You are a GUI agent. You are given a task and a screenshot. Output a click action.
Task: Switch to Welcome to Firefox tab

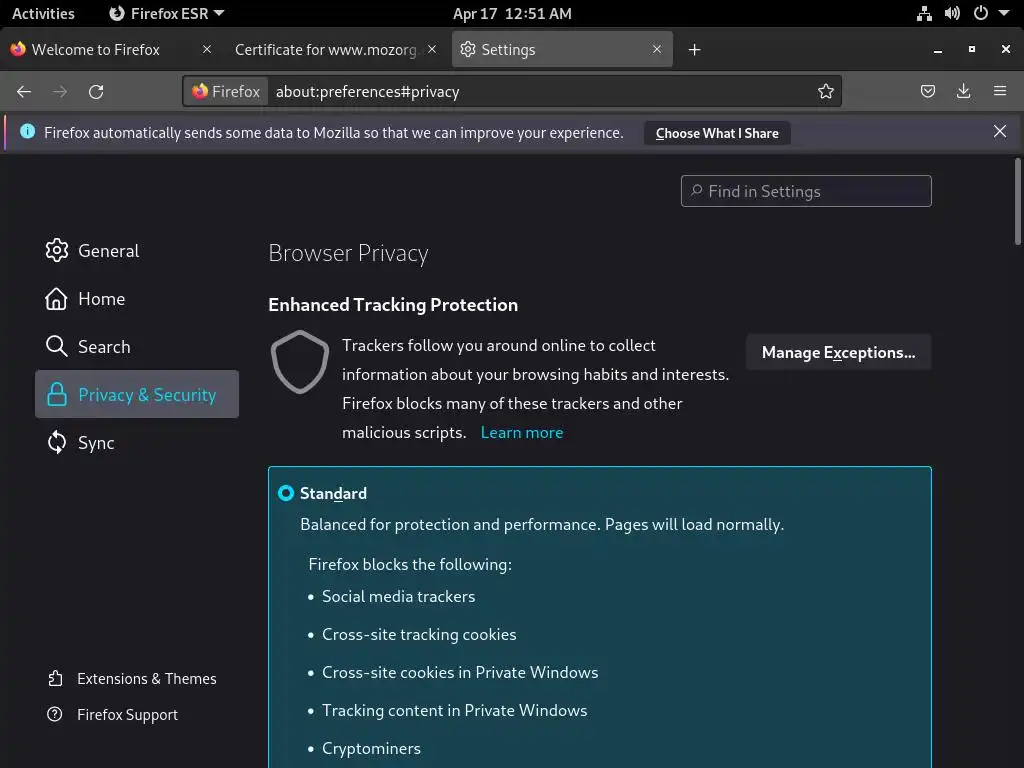click(x=111, y=50)
